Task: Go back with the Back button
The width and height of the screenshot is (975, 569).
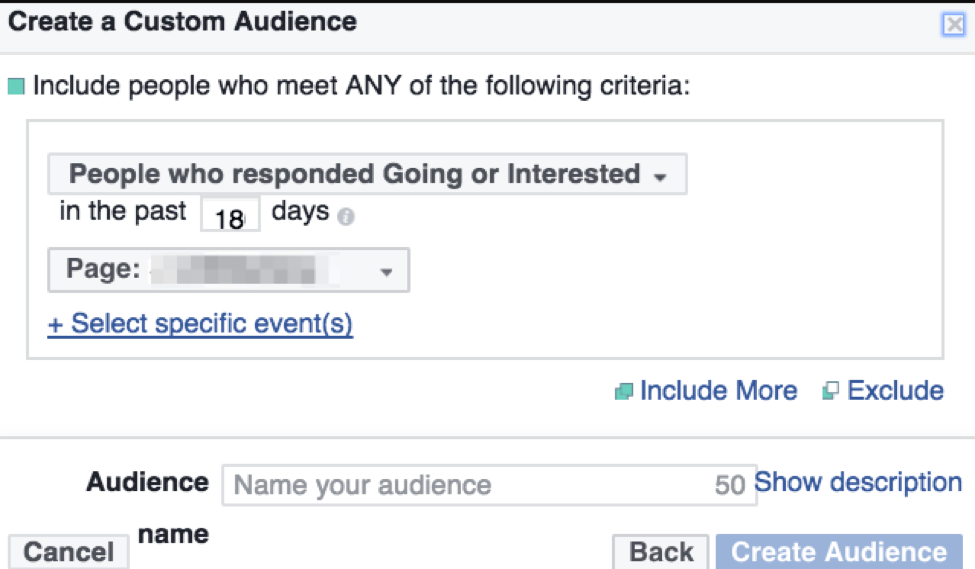Action: (x=661, y=551)
